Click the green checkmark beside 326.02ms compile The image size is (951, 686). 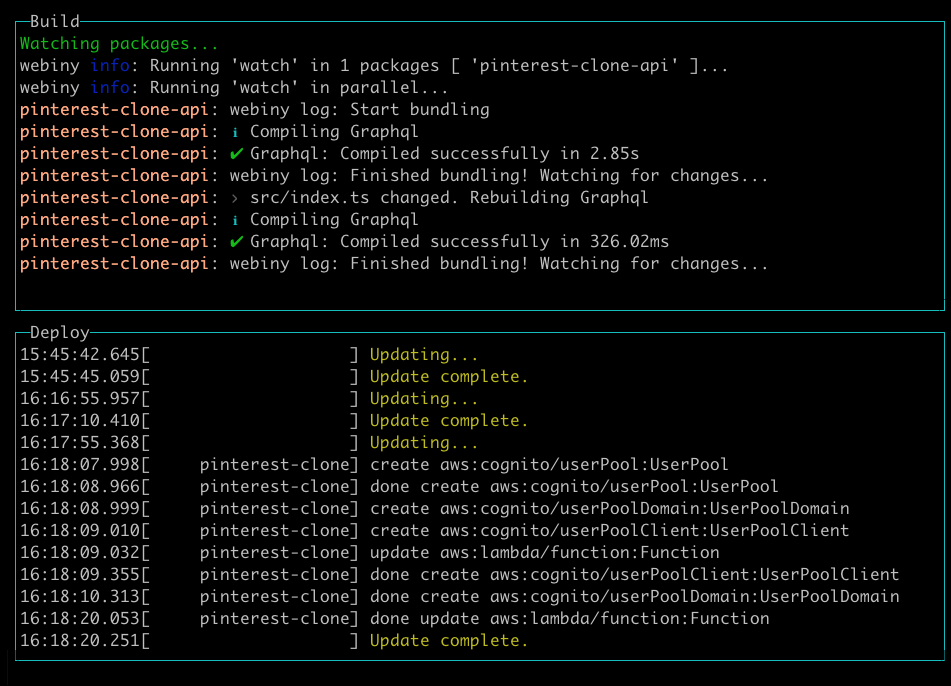[x=237, y=242]
